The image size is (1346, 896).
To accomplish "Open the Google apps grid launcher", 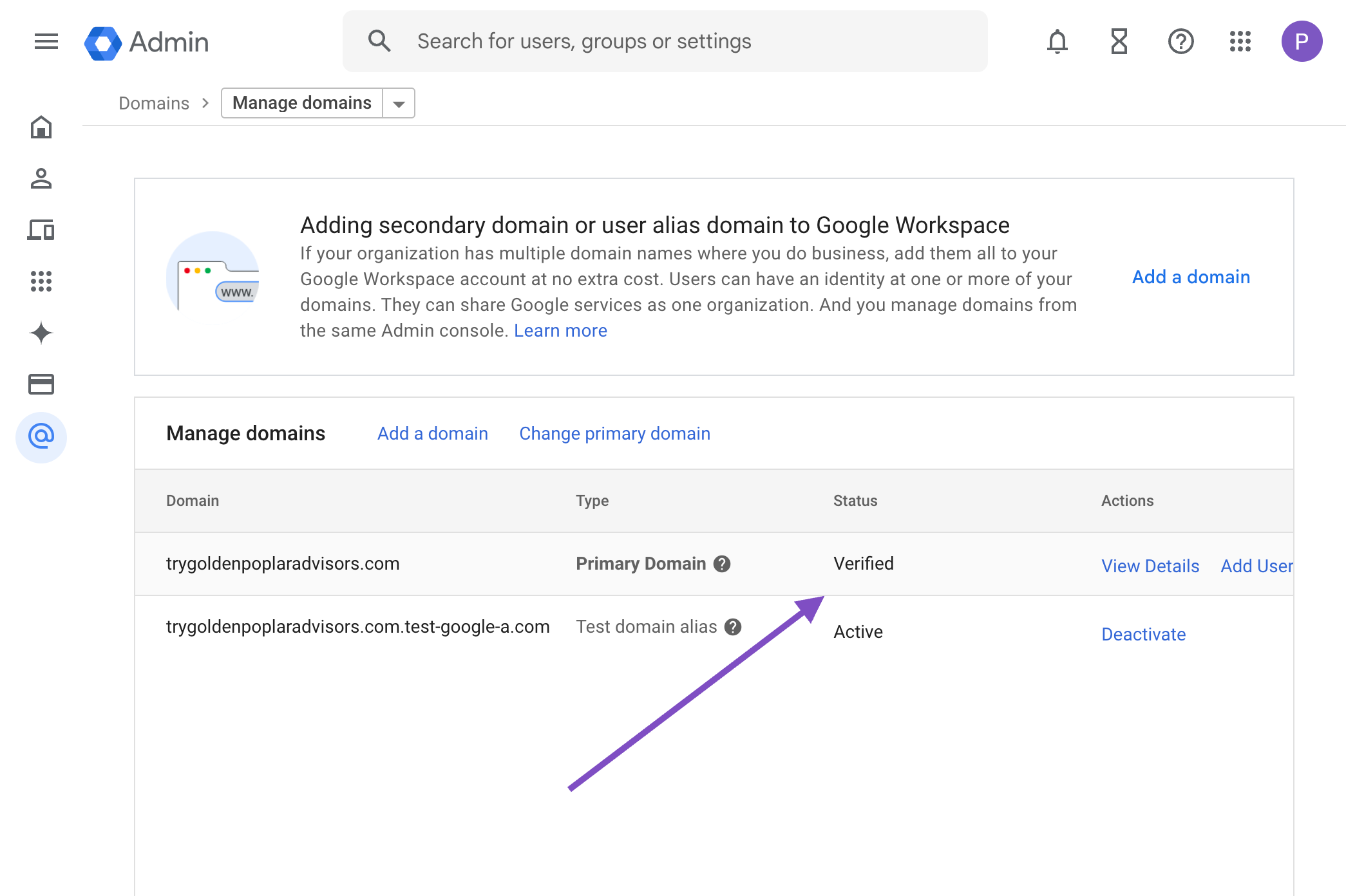I will 1240,42.
